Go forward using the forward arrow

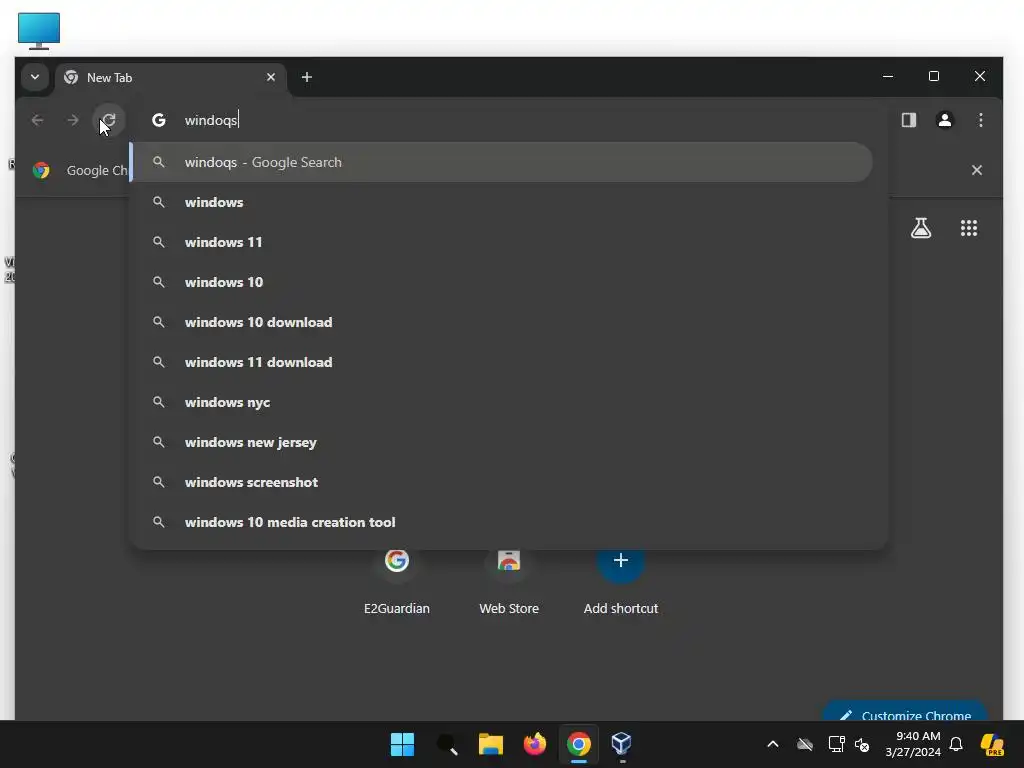[72, 120]
